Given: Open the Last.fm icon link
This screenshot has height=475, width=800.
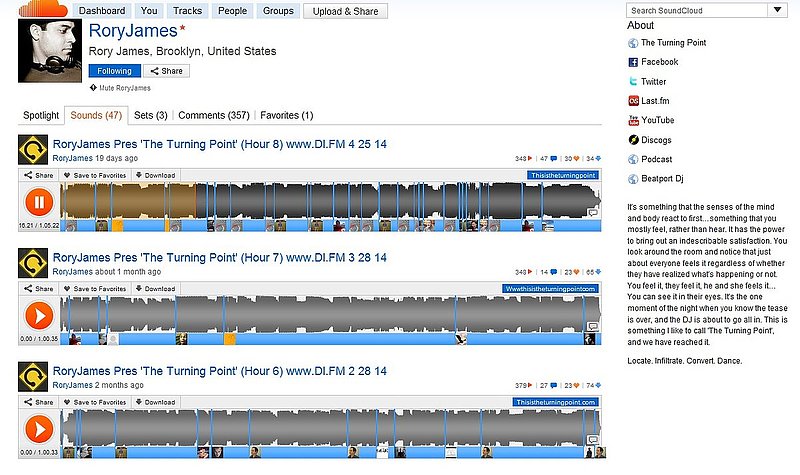Looking at the screenshot, I should point(633,101).
